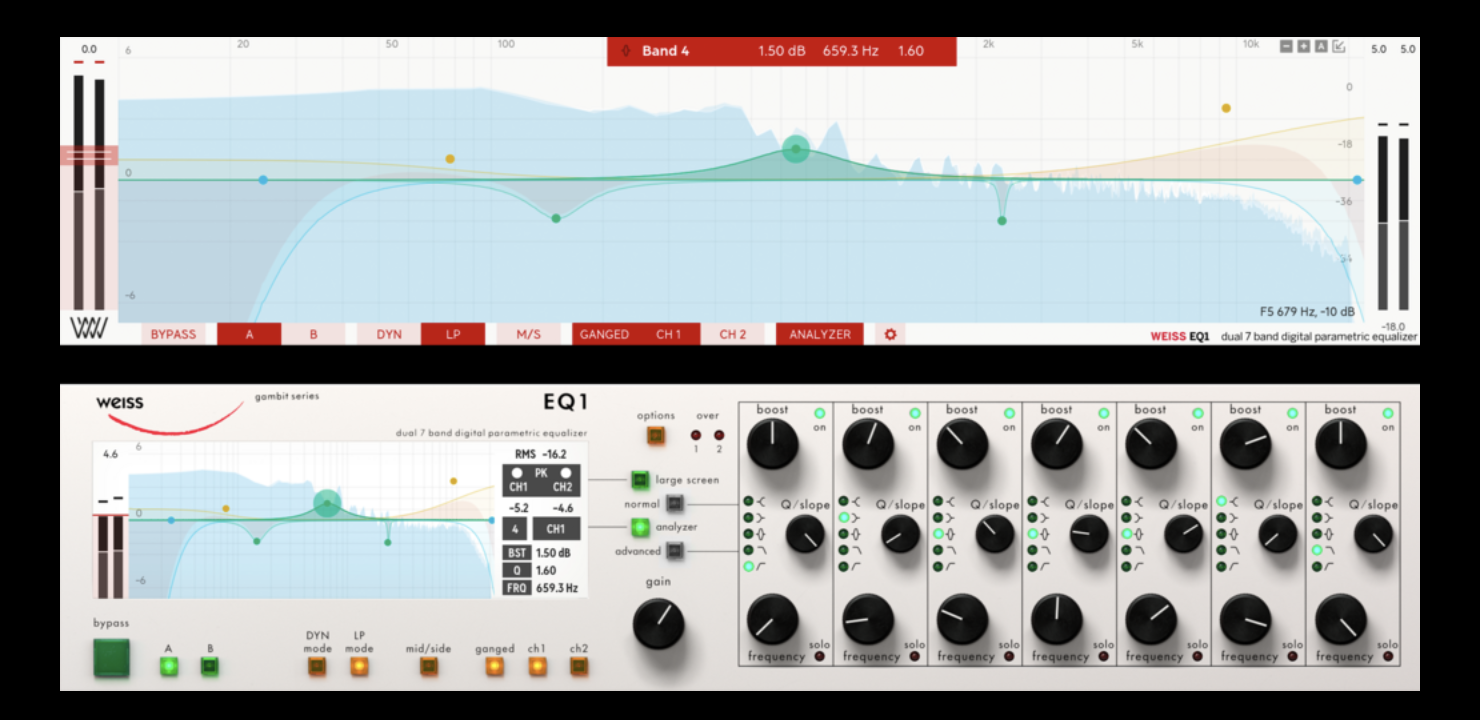Select band 6 peaking bell filter type
The width and height of the screenshot is (1480, 720).
click(1221, 534)
